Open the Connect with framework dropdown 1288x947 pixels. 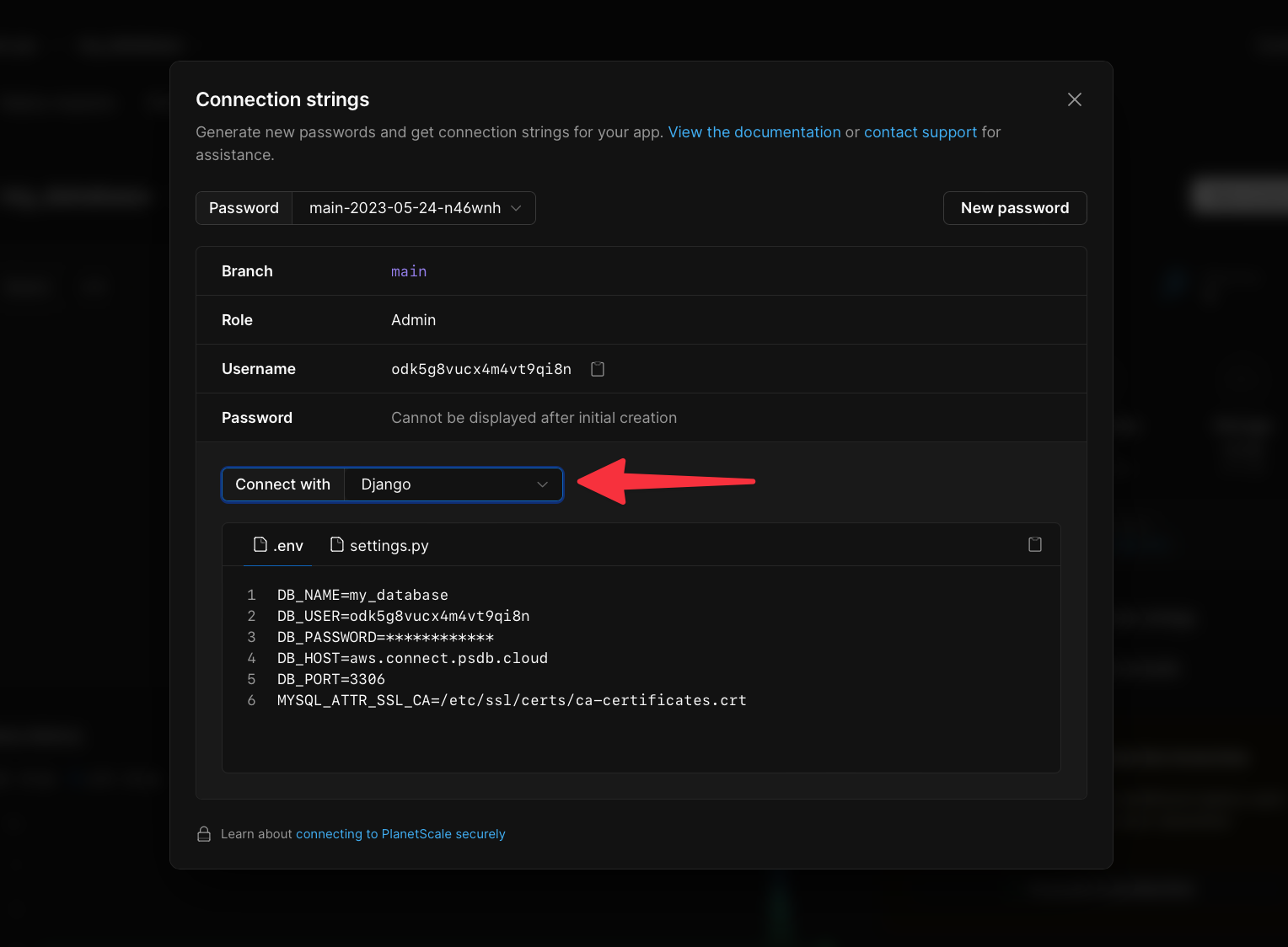tap(453, 484)
